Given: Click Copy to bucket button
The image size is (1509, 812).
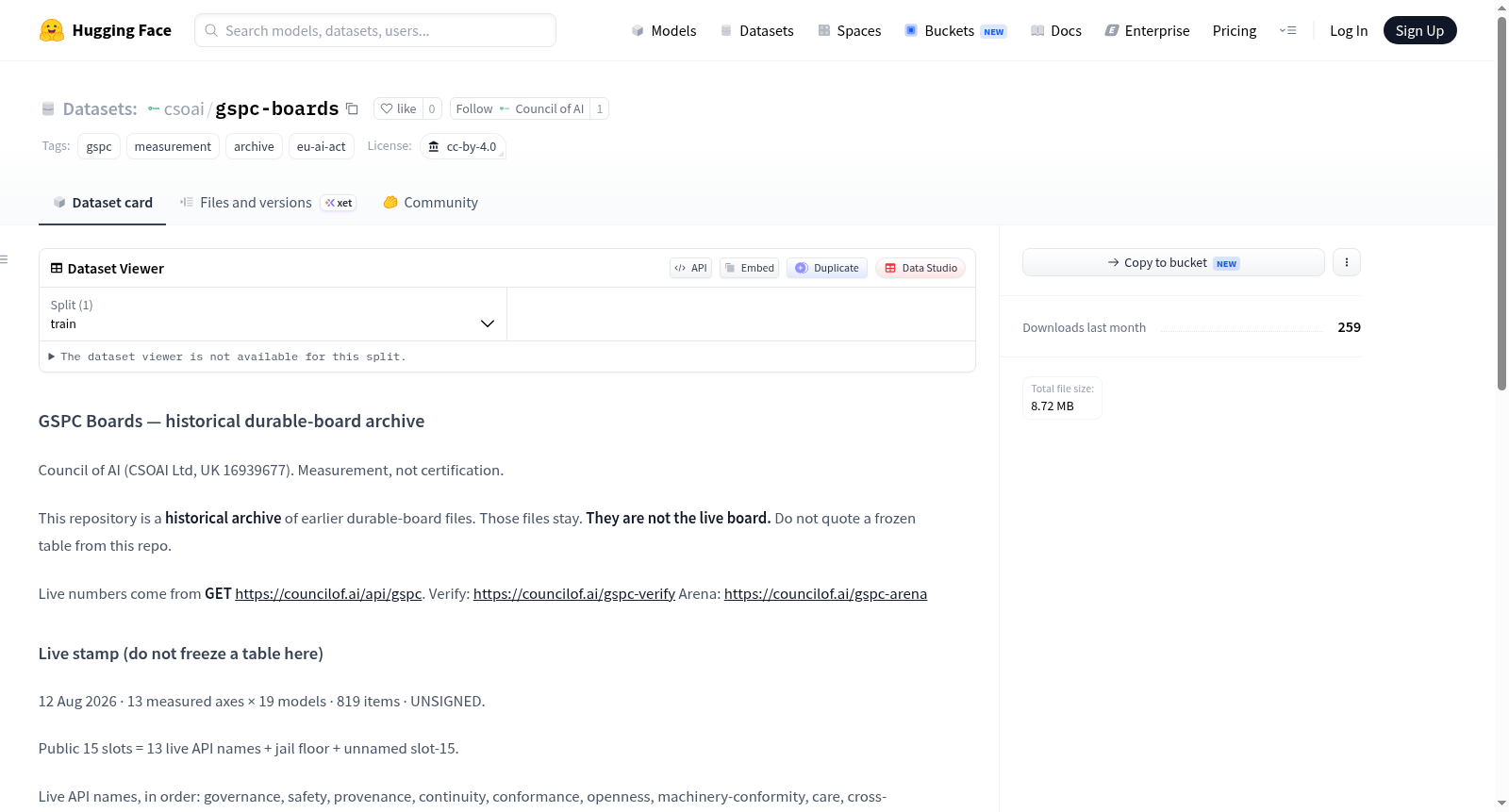Looking at the screenshot, I should [1173, 262].
